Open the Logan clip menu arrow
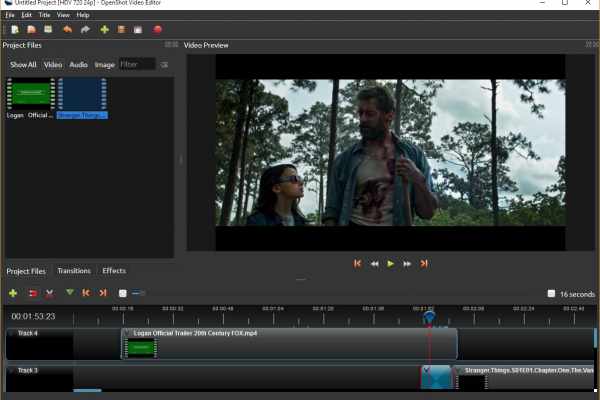 [127, 333]
